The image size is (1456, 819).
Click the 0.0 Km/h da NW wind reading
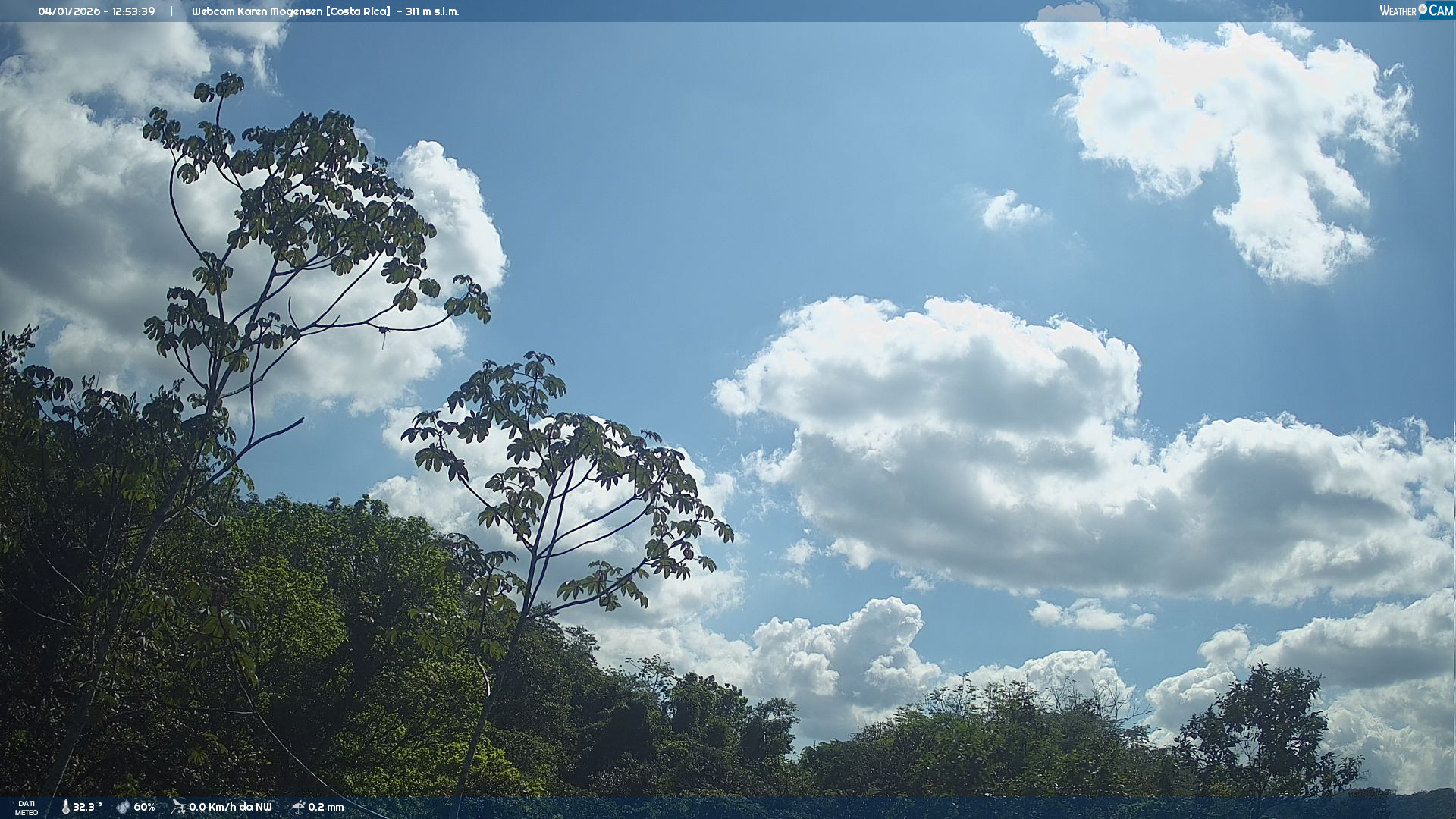(x=230, y=807)
